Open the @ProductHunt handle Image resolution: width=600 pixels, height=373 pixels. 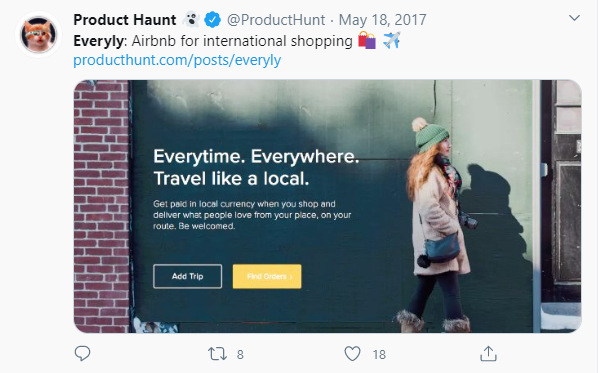[x=276, y=20]
